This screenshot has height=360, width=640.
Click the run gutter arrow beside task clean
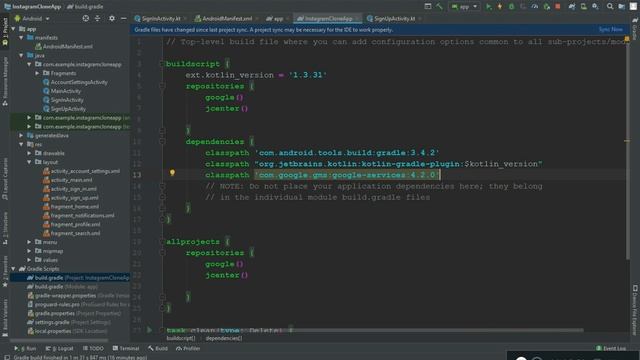click(149, 329)
